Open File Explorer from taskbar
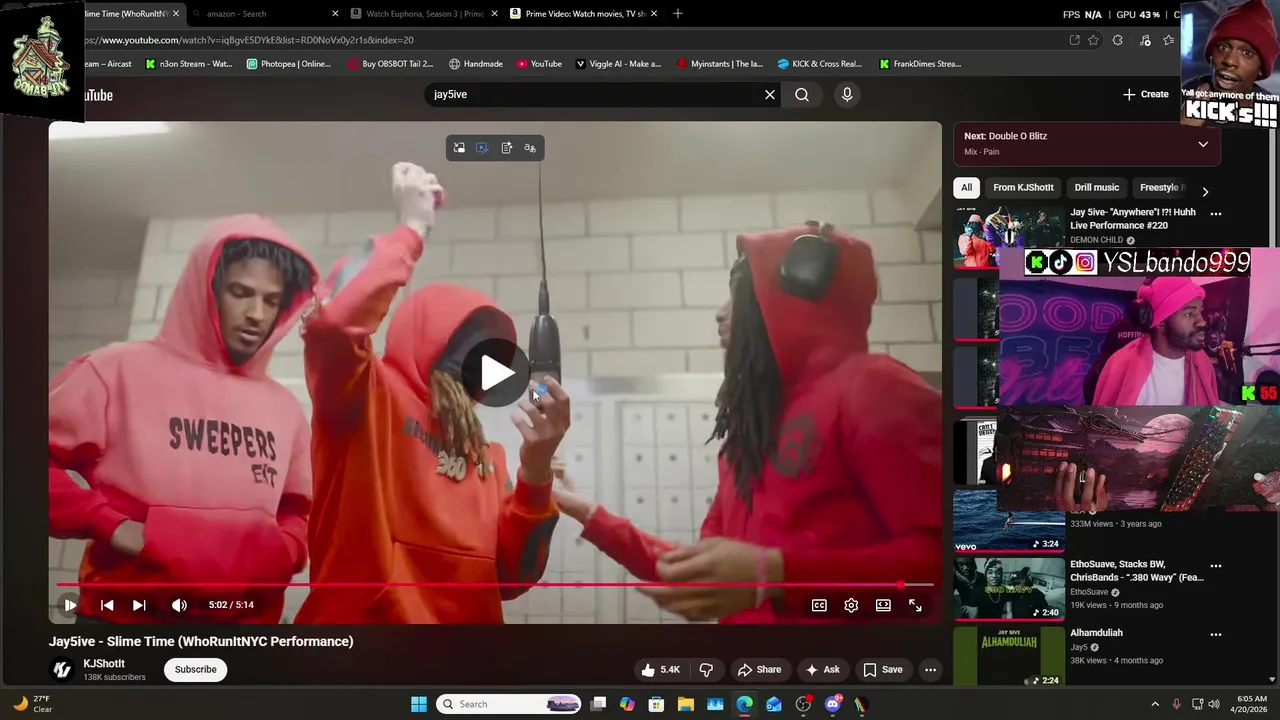This screenshot has width=1280, height=720. pos(686,704)
